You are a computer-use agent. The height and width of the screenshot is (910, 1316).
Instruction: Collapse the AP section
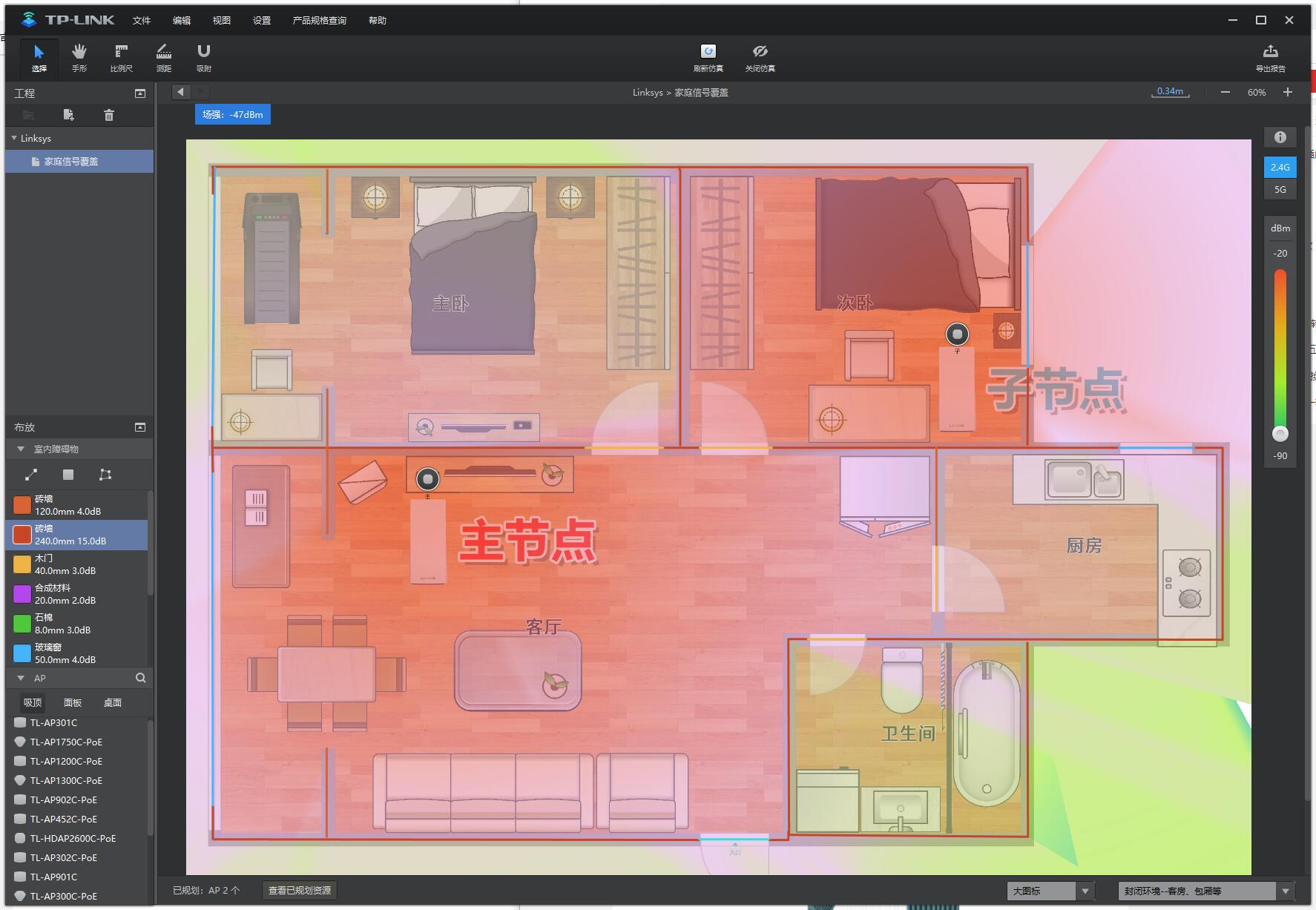21,678
